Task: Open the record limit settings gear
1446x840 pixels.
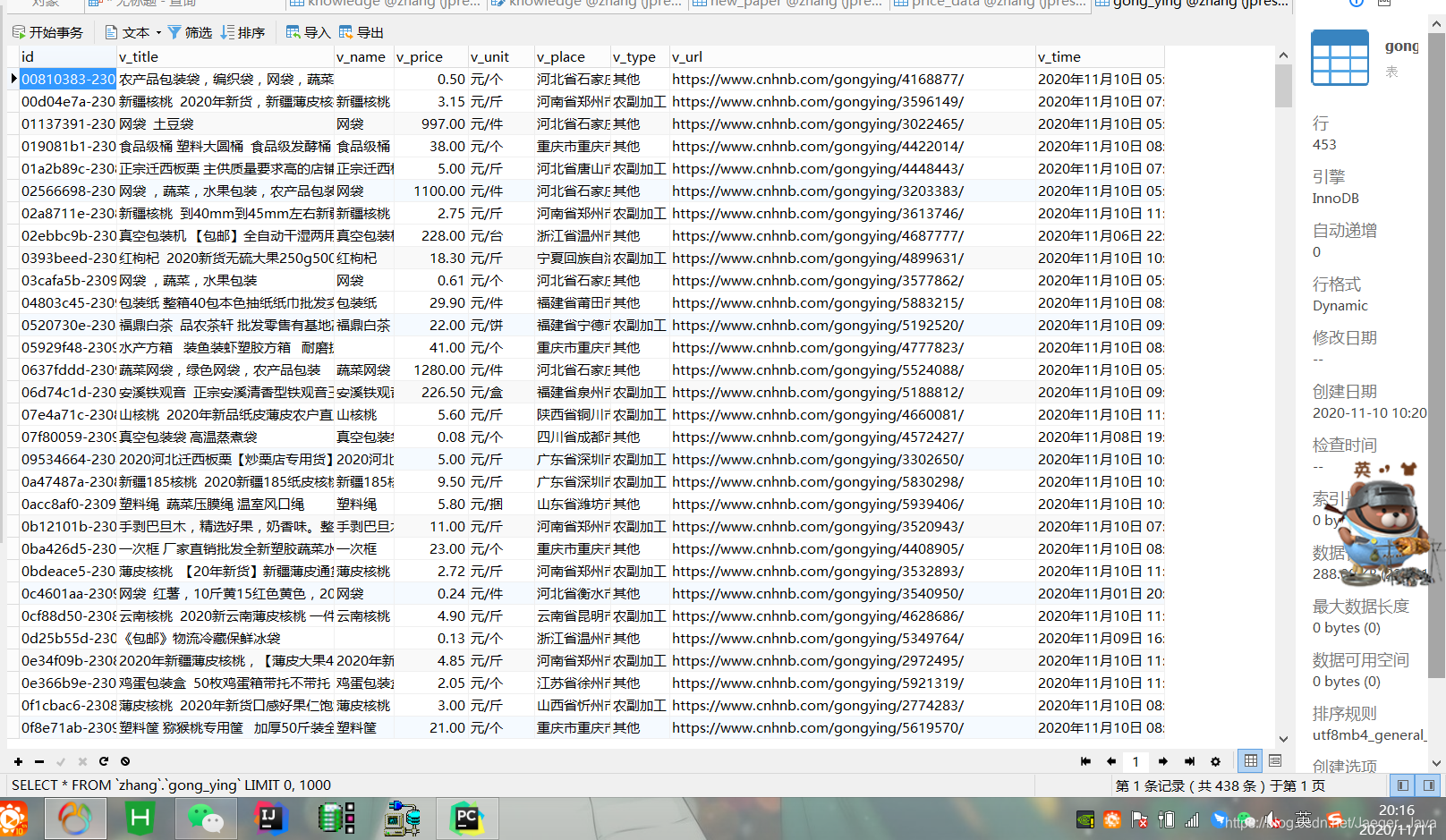Action: click(x=1215, y=761)
